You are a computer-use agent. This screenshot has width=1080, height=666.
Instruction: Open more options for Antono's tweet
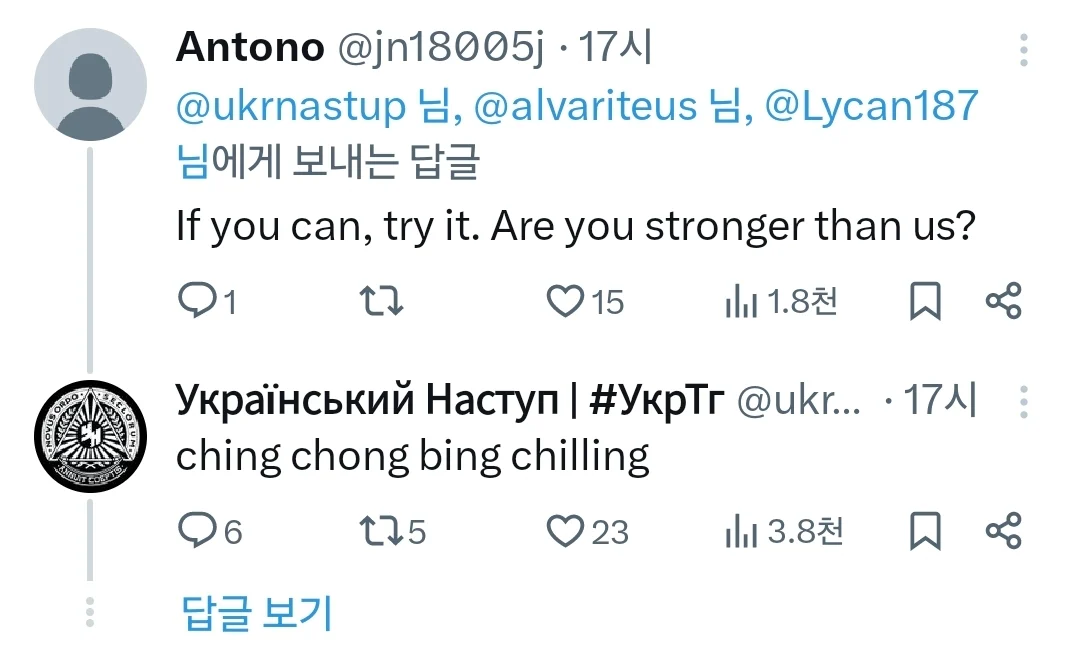pyautogui.click(x=1024, y=50)
